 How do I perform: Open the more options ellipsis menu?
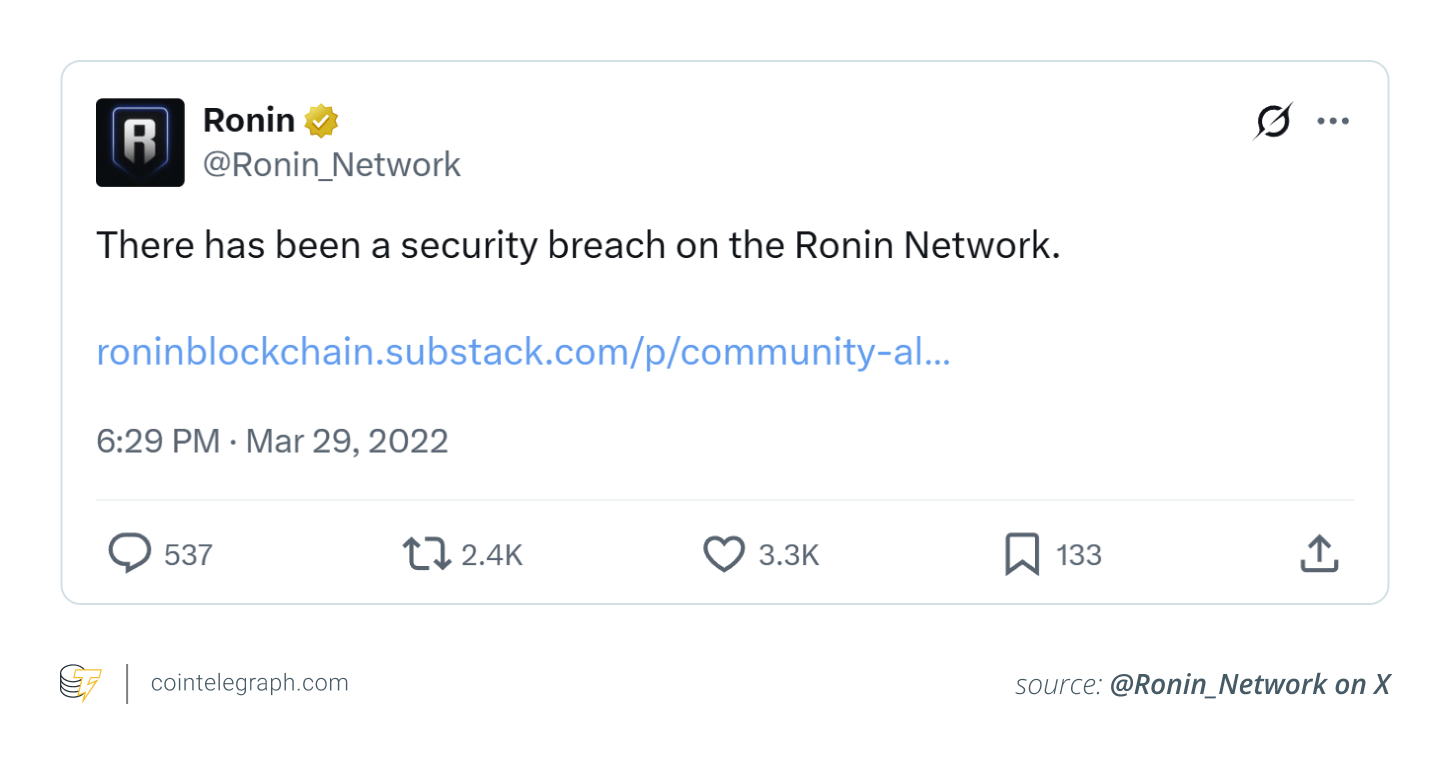point(1333,120)
